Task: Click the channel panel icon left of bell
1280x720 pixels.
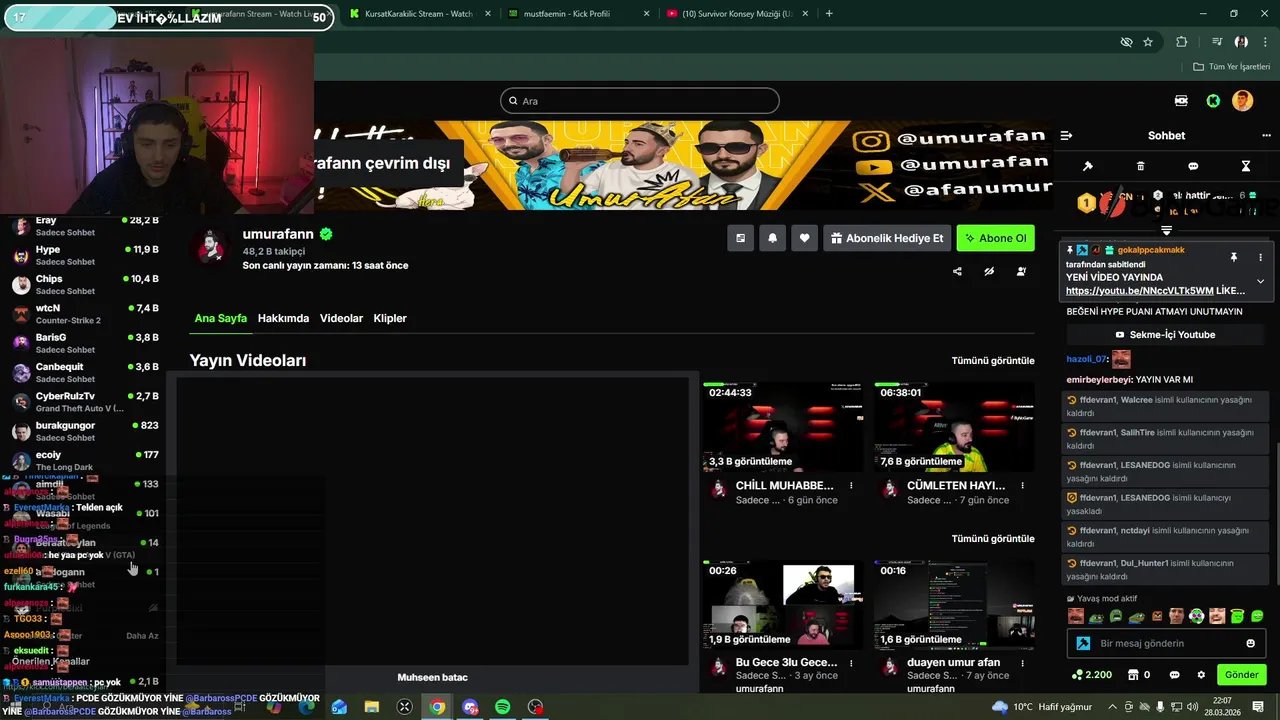Action: point(740,238)
